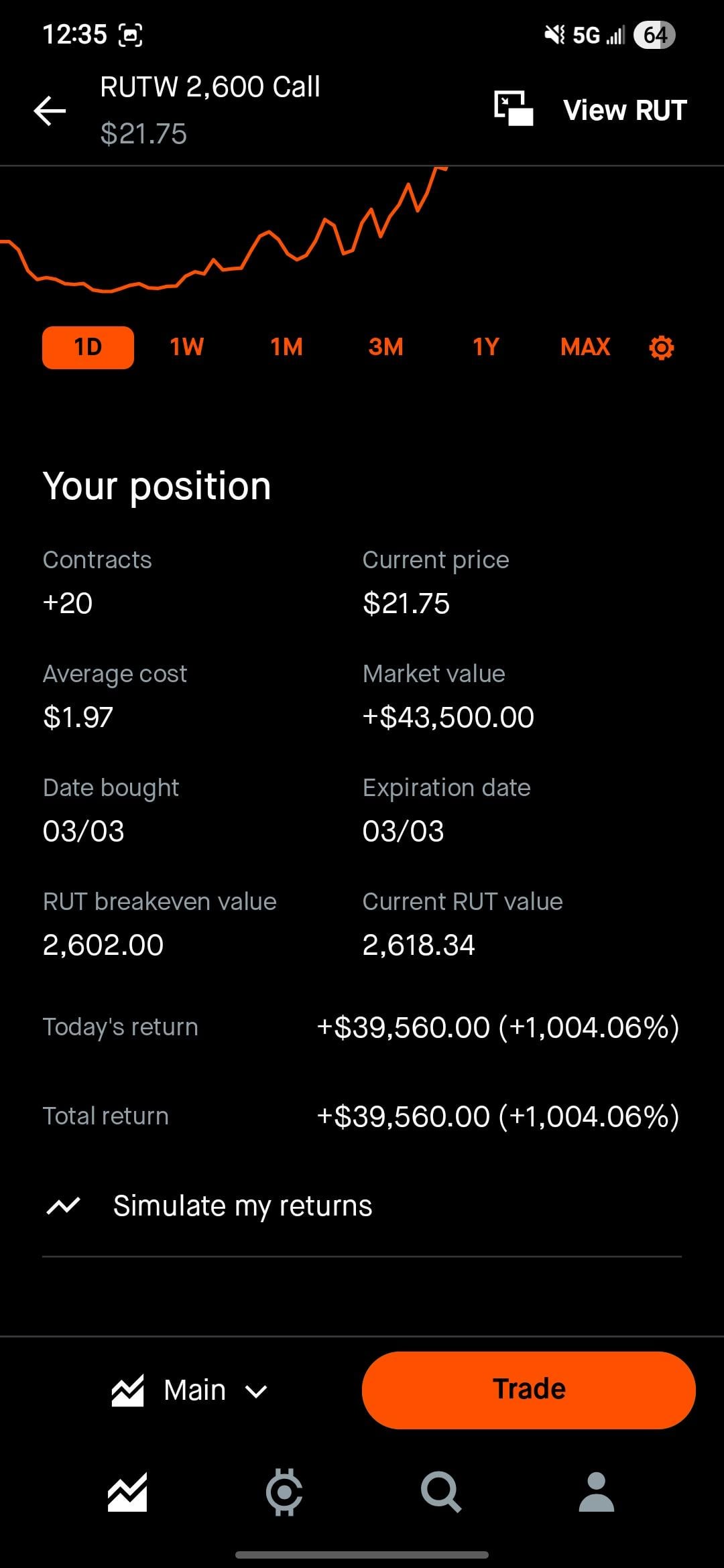Open the crypto tab in bottom navigation
Image resolution: width=724 pixels, height=1568 pixels.
coord(284,1492)
